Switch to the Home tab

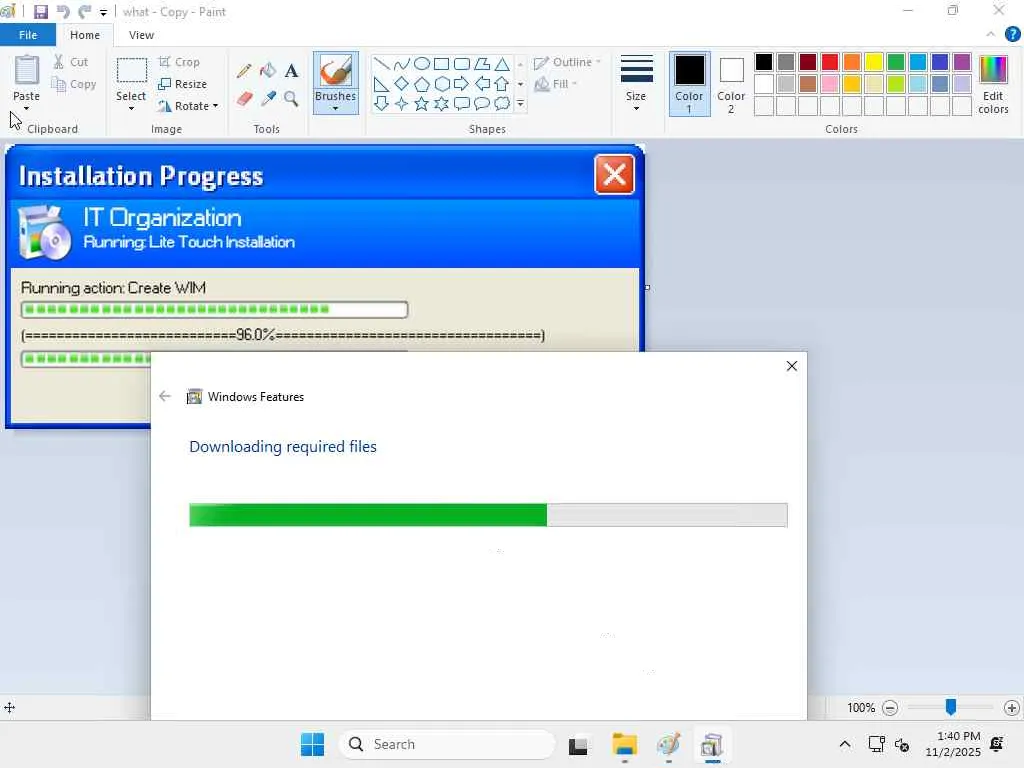[x=85, y=35]
